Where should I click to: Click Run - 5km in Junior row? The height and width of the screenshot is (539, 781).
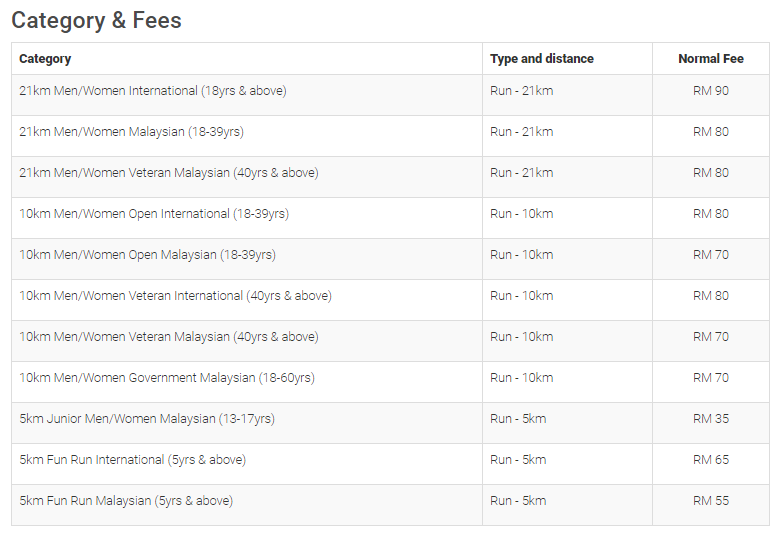point(518,418)
